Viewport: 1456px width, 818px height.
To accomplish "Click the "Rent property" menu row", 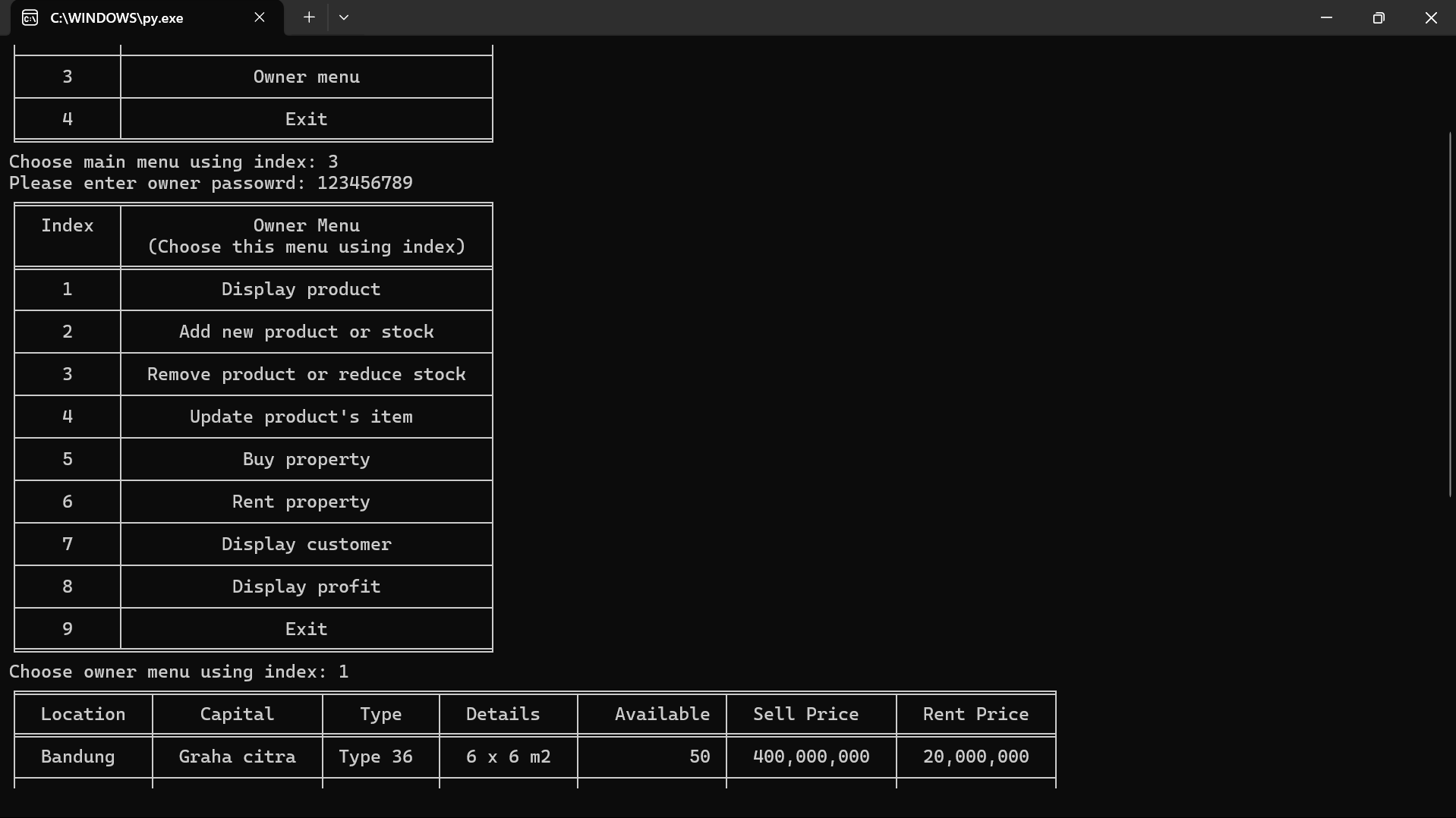I will [301, 502].
